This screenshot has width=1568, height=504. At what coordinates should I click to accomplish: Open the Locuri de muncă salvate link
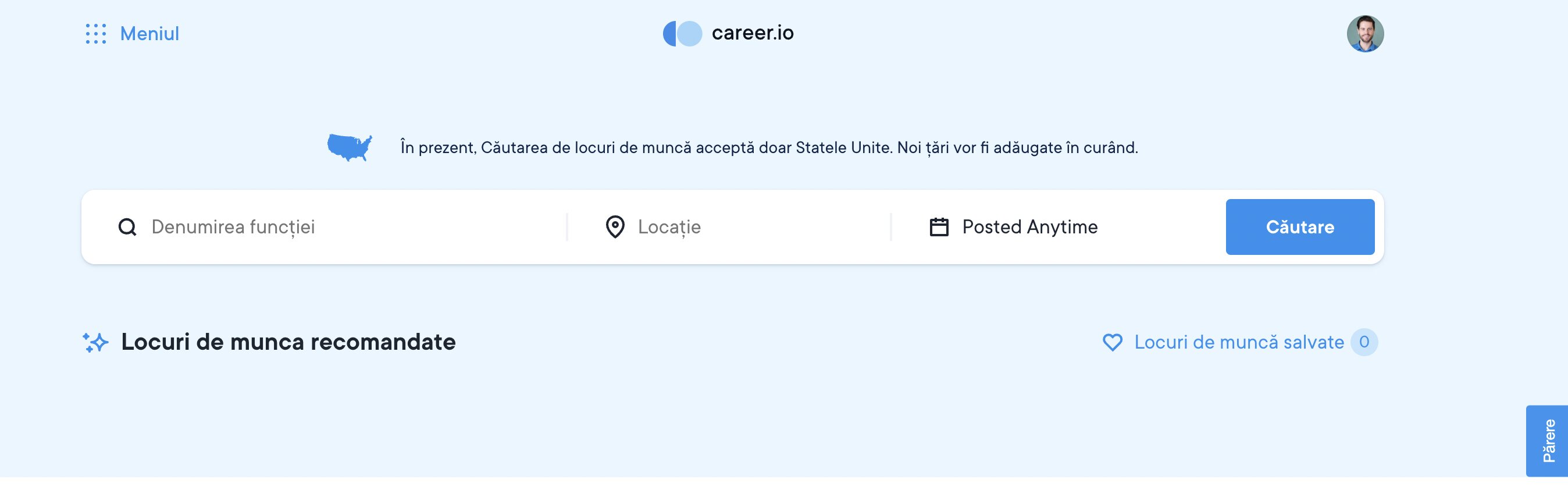point(1239,343)
